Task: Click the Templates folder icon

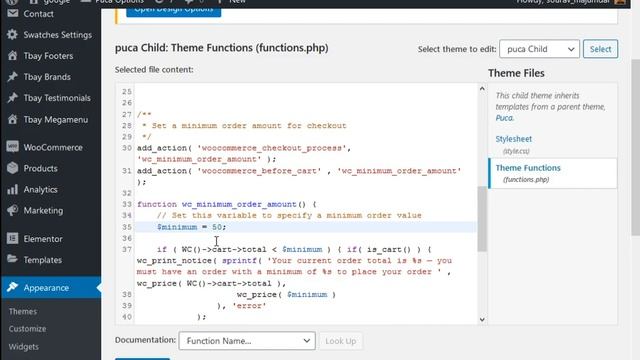Action: coord(13,260)
